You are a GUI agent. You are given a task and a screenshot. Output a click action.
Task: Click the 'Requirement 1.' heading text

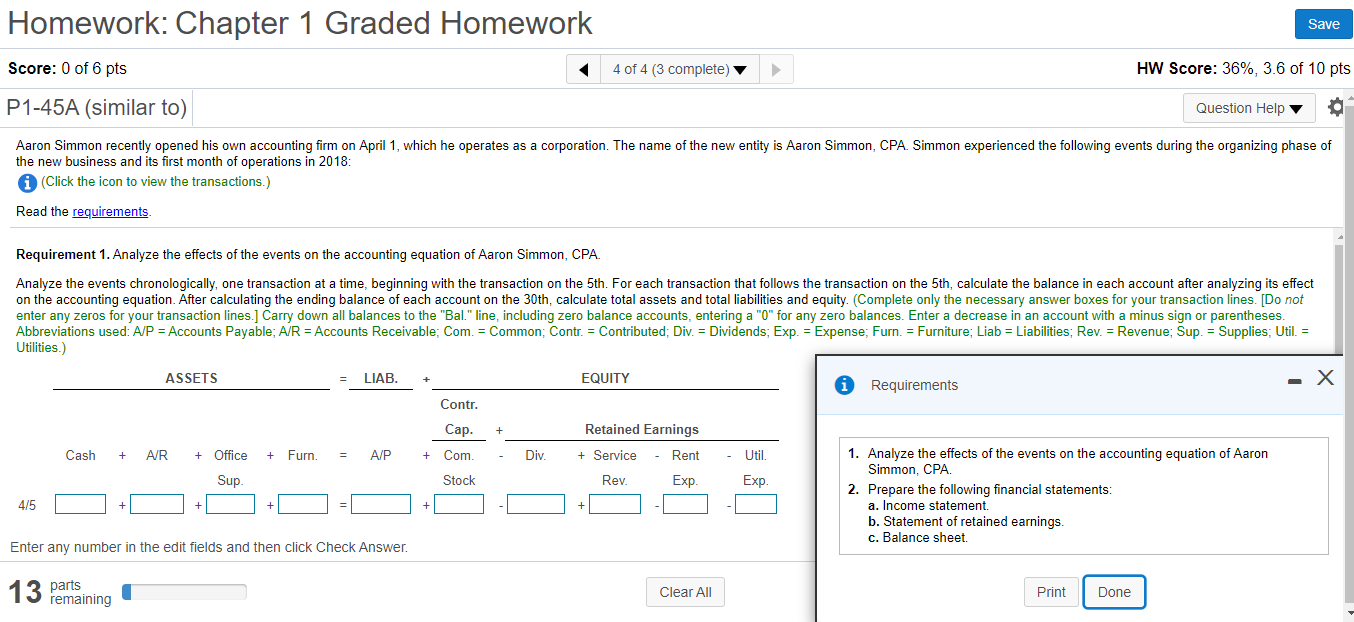click(63, 254)
